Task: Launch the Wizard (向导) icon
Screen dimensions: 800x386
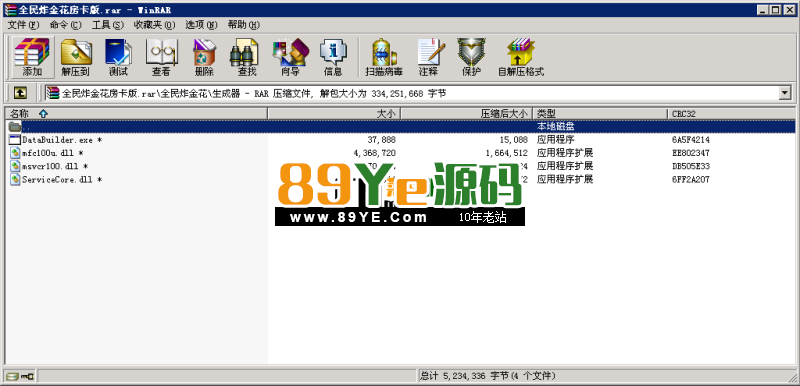Action: (x=290, y=57)
